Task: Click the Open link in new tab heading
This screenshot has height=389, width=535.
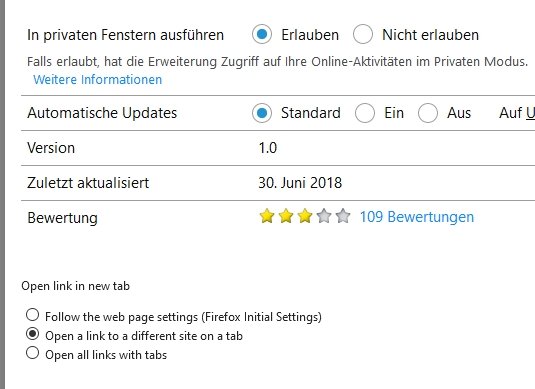Action: coord(75,286)
